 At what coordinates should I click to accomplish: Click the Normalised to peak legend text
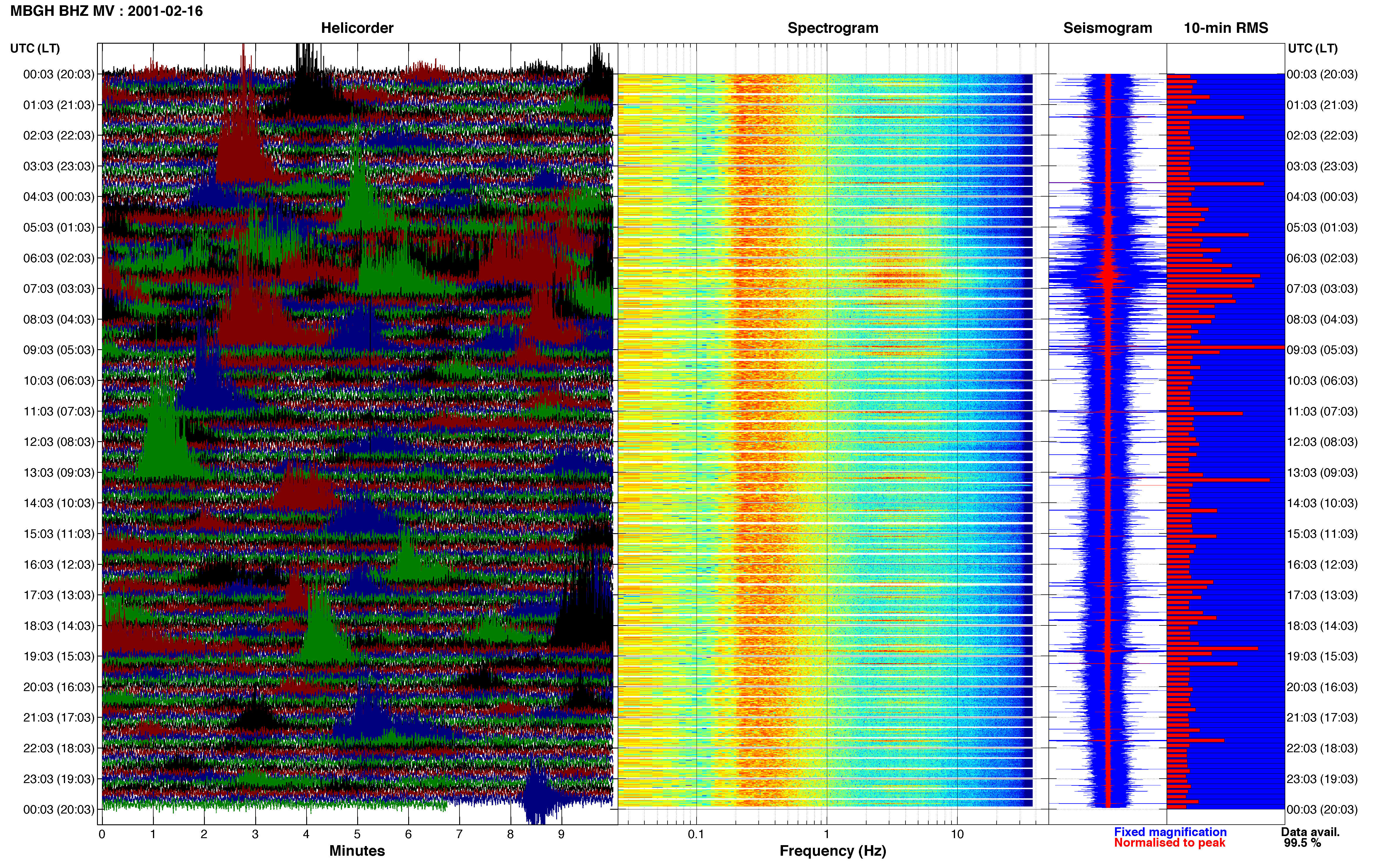click(x=1170, y=843)
